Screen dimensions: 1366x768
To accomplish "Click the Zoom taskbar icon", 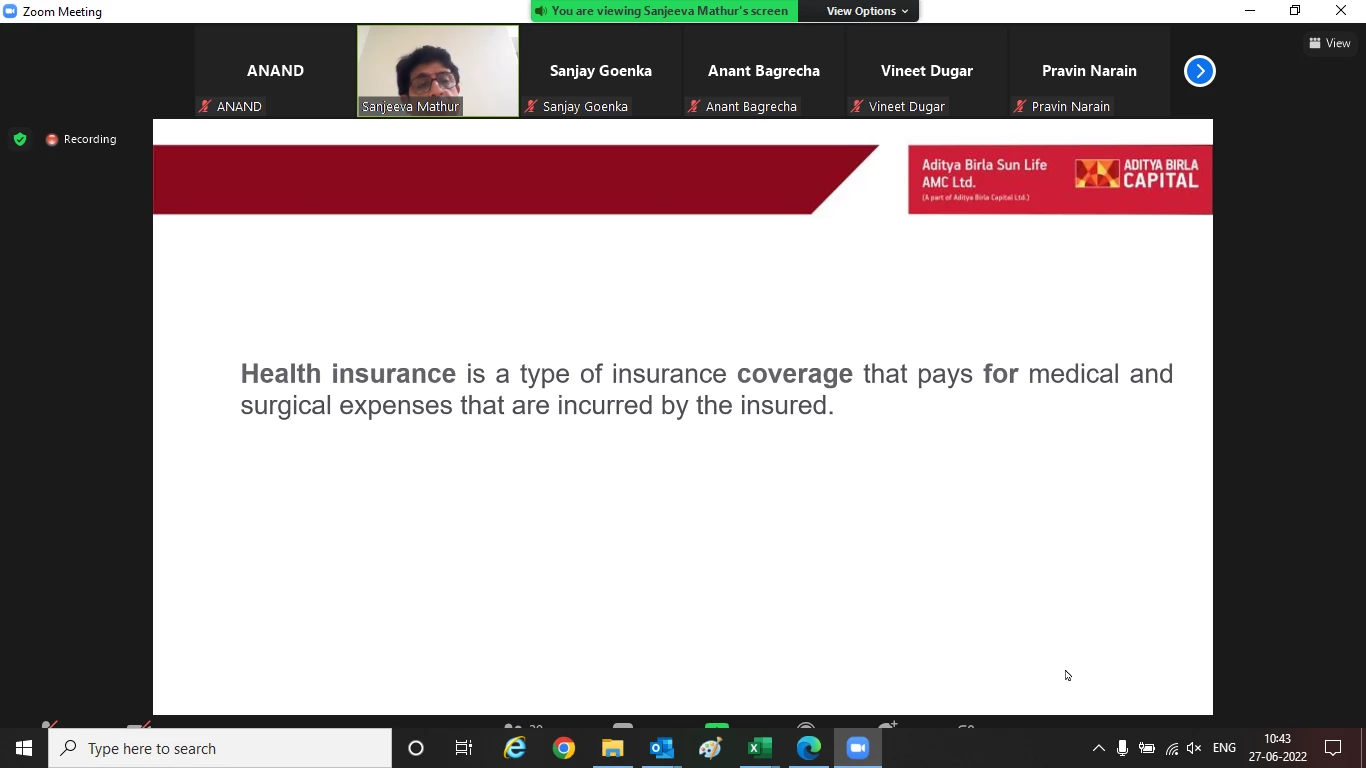I will tap(858, 748).
